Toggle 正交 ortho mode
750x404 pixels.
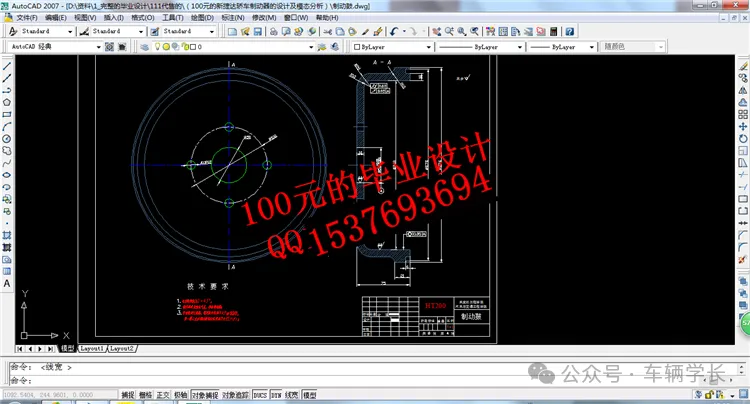[x=163, y=395]
